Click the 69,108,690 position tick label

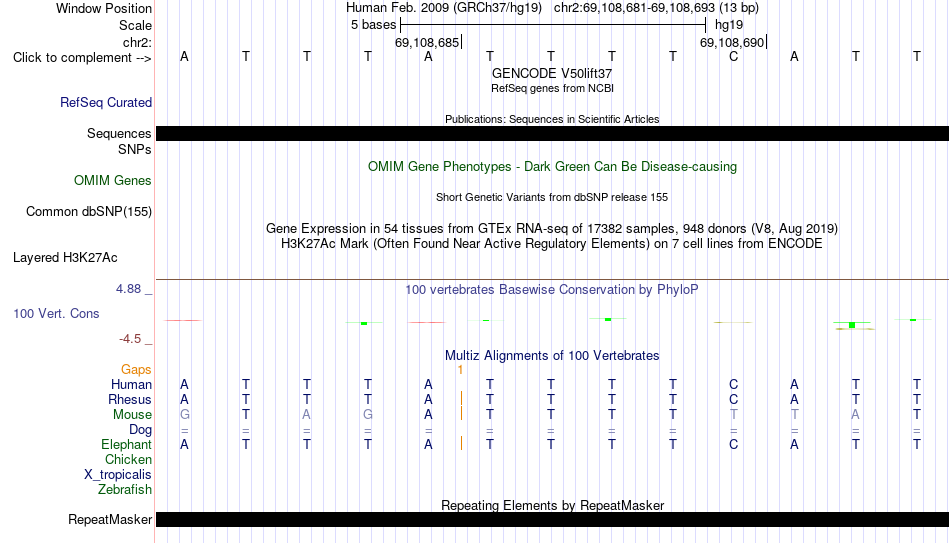[x=732, y=42]
